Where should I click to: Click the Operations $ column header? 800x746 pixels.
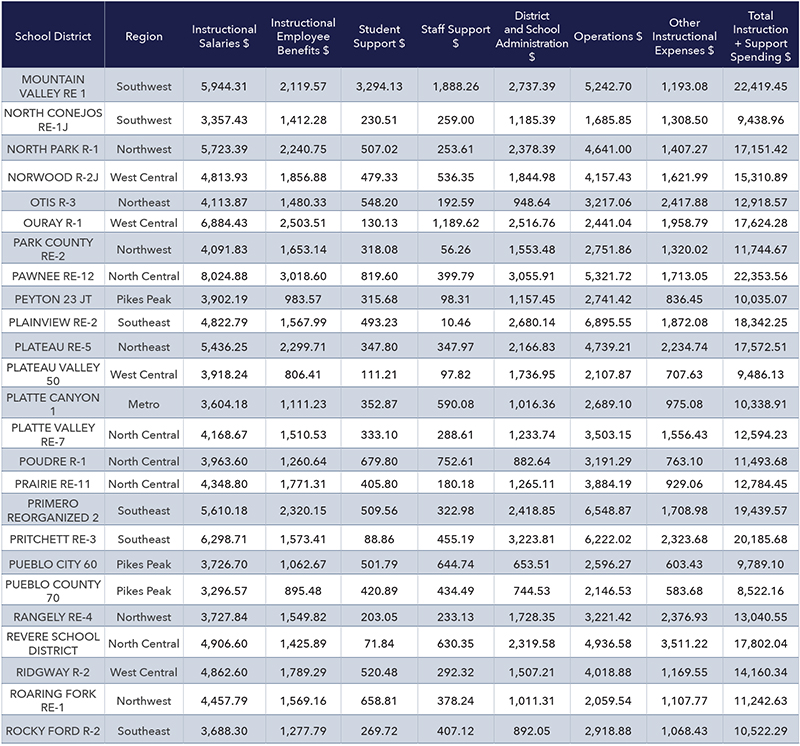[x=608, y=36]
